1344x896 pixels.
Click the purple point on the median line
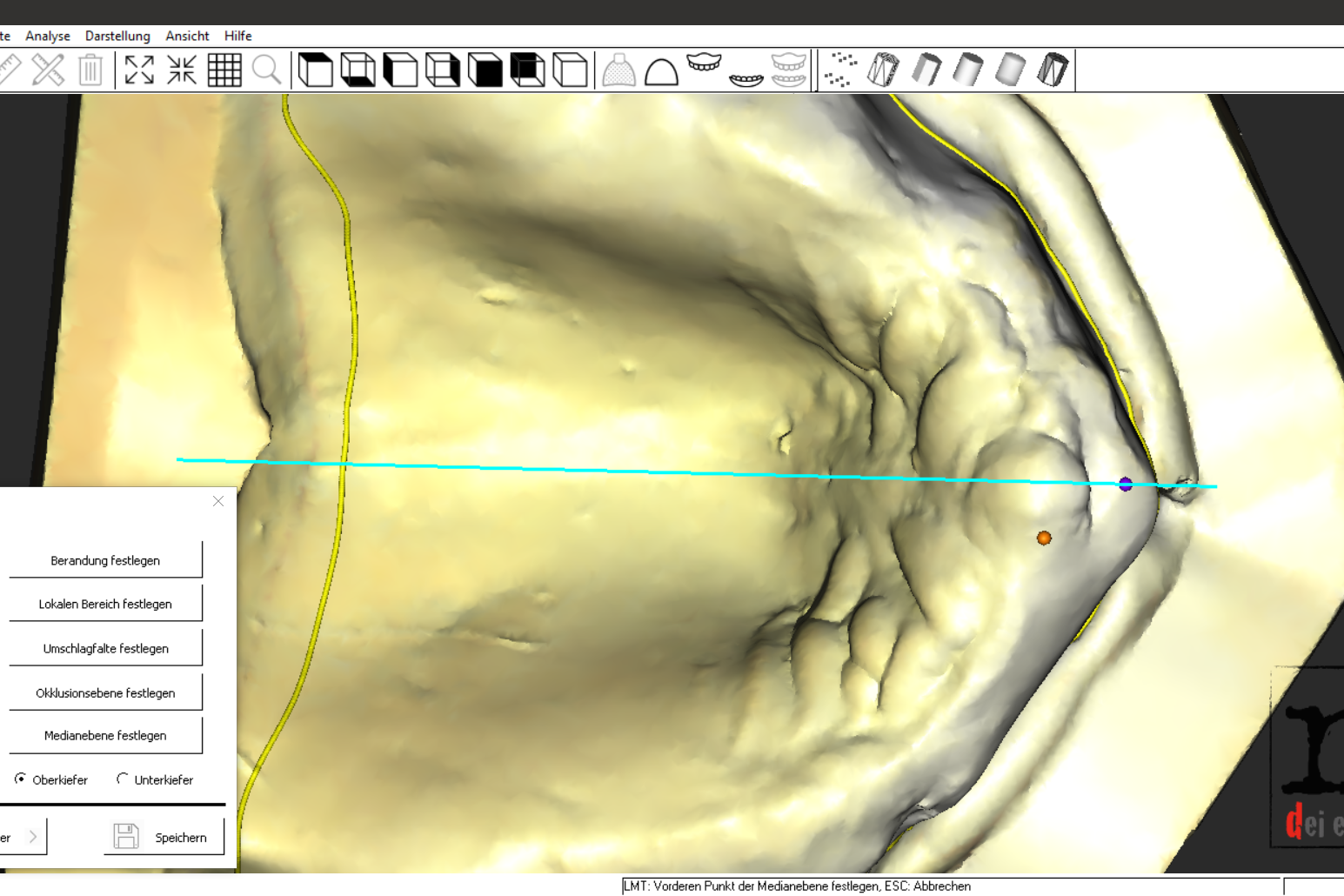(x=1125, y=484)
